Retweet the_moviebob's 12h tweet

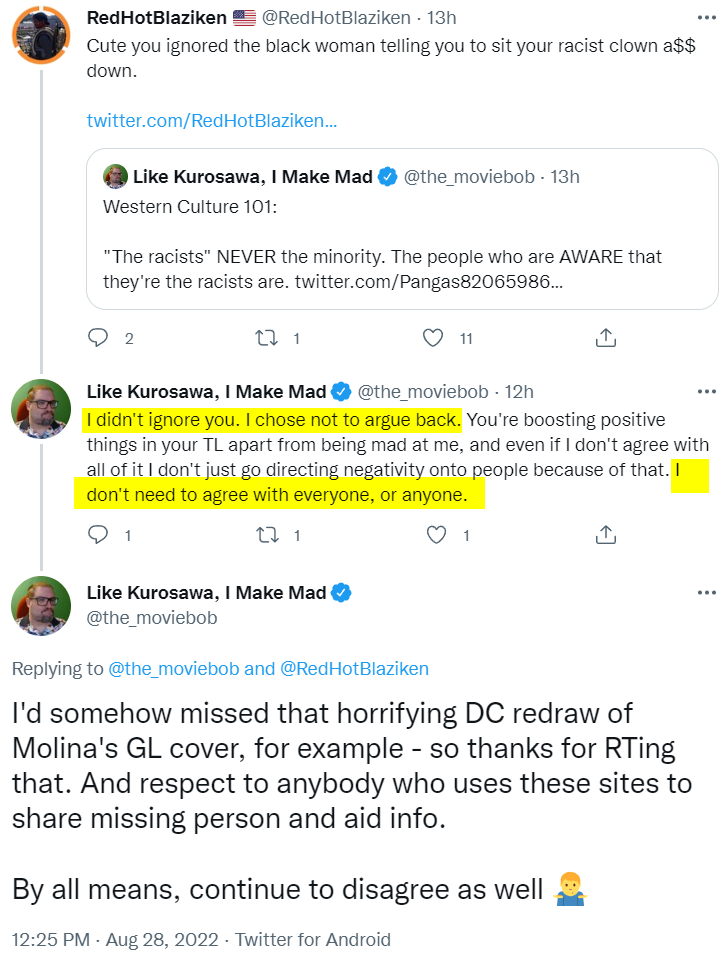(265, 535)
